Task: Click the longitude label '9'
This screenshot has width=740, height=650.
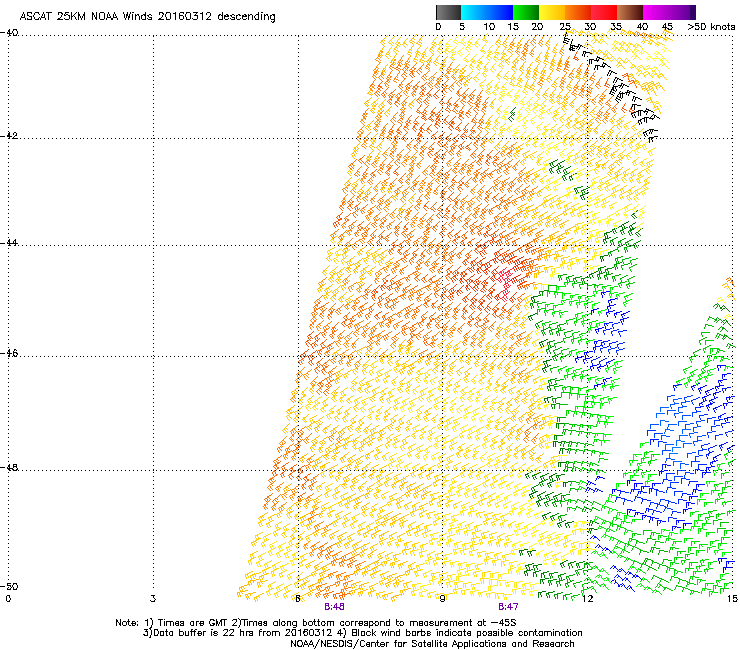Action: pyautogui.click(x=442, y=599)
